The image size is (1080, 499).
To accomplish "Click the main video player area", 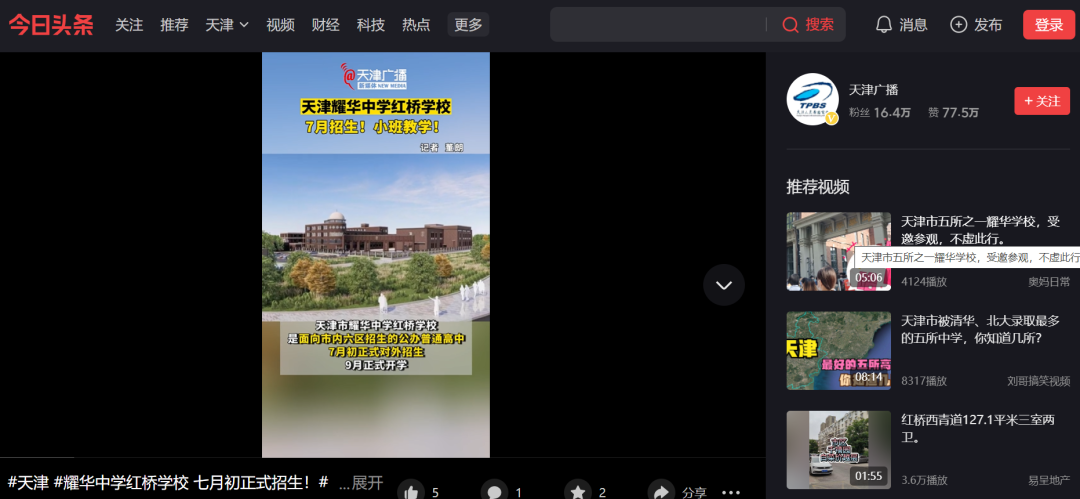I will [376, 254].
